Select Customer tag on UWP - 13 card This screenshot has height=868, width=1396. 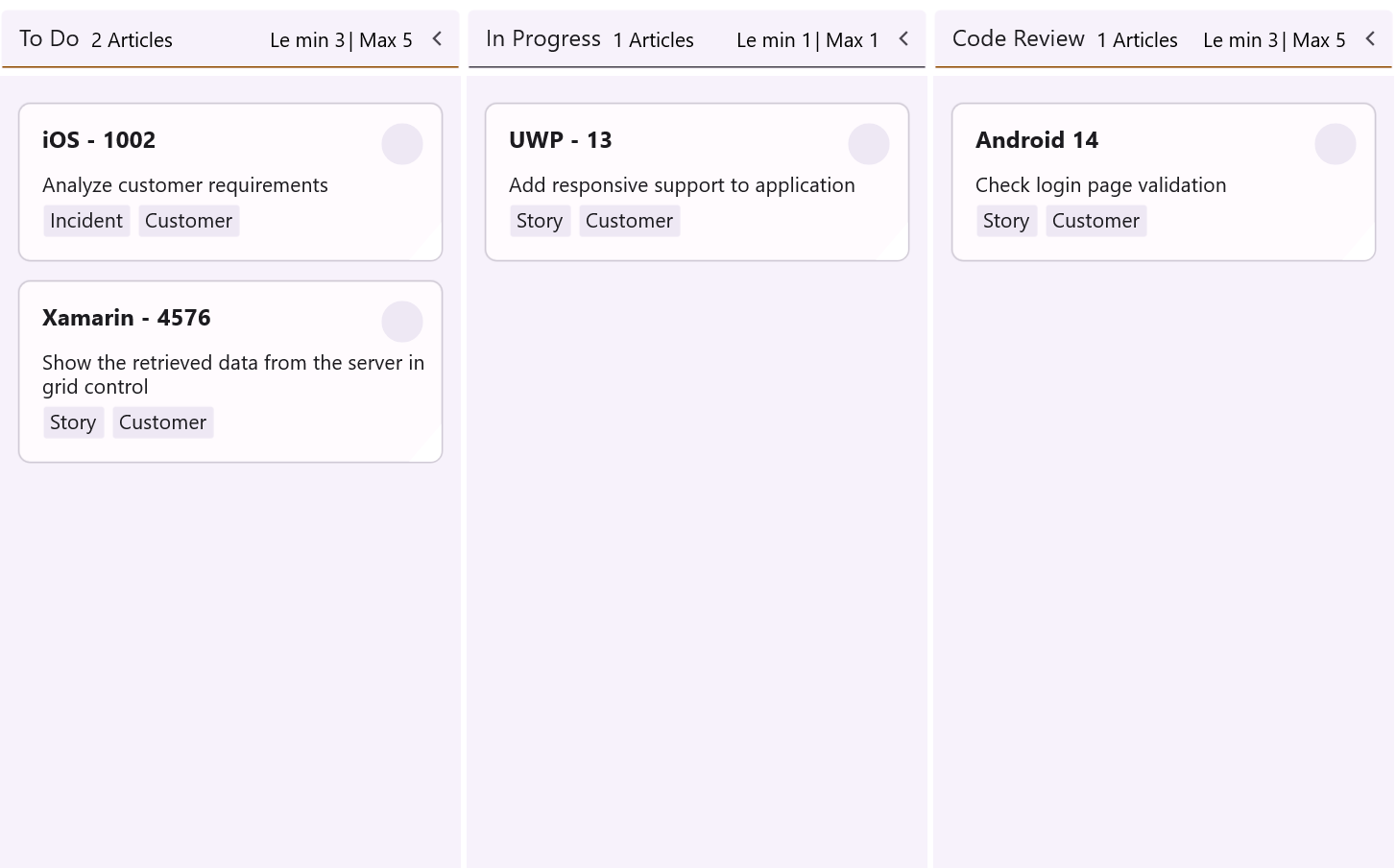pyautogui.click(x=629, y=221)
